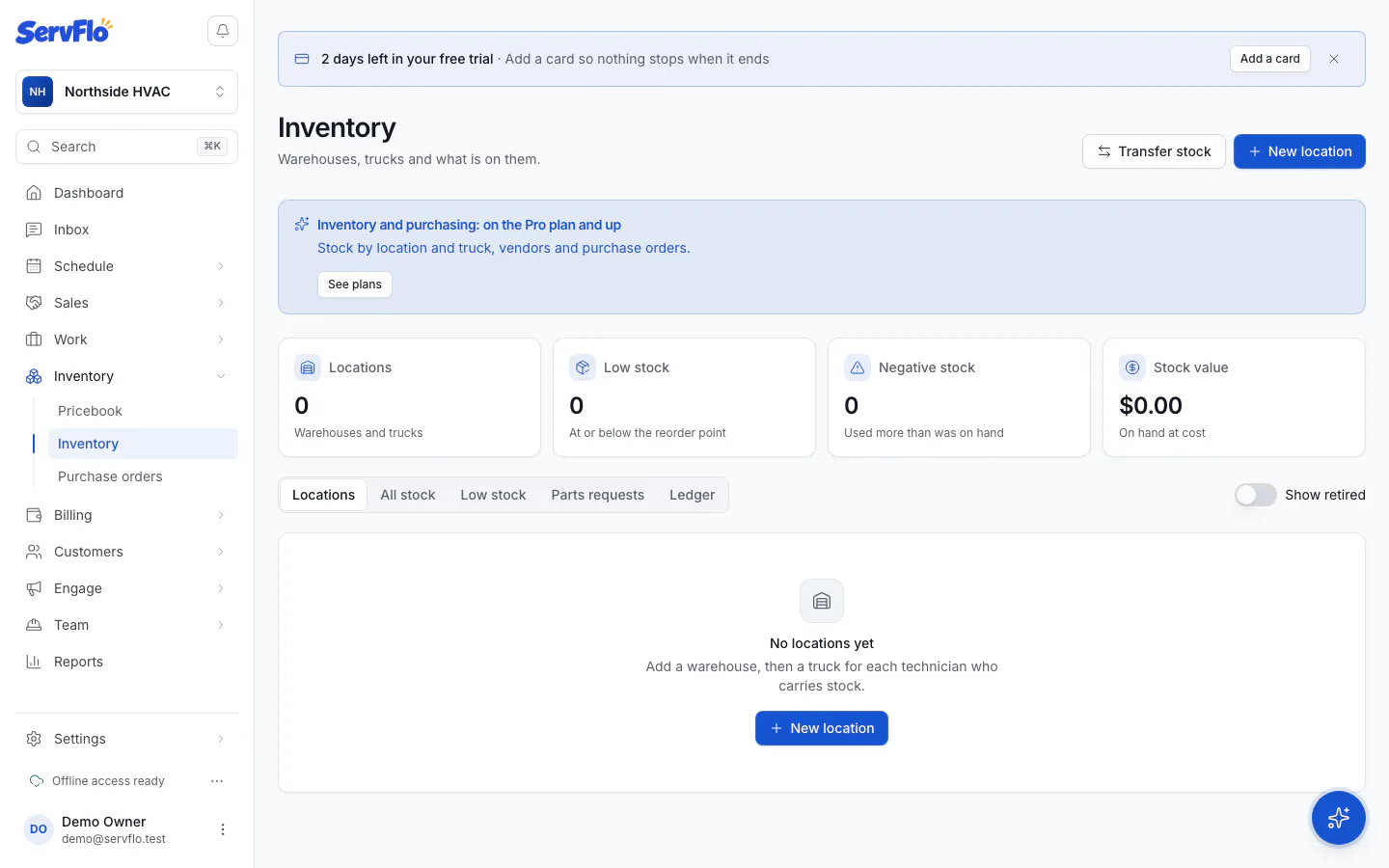Viewport: 1389px width, 868px height.
Task: Click New location button in page header
Action: click(x=1299, y=151)
